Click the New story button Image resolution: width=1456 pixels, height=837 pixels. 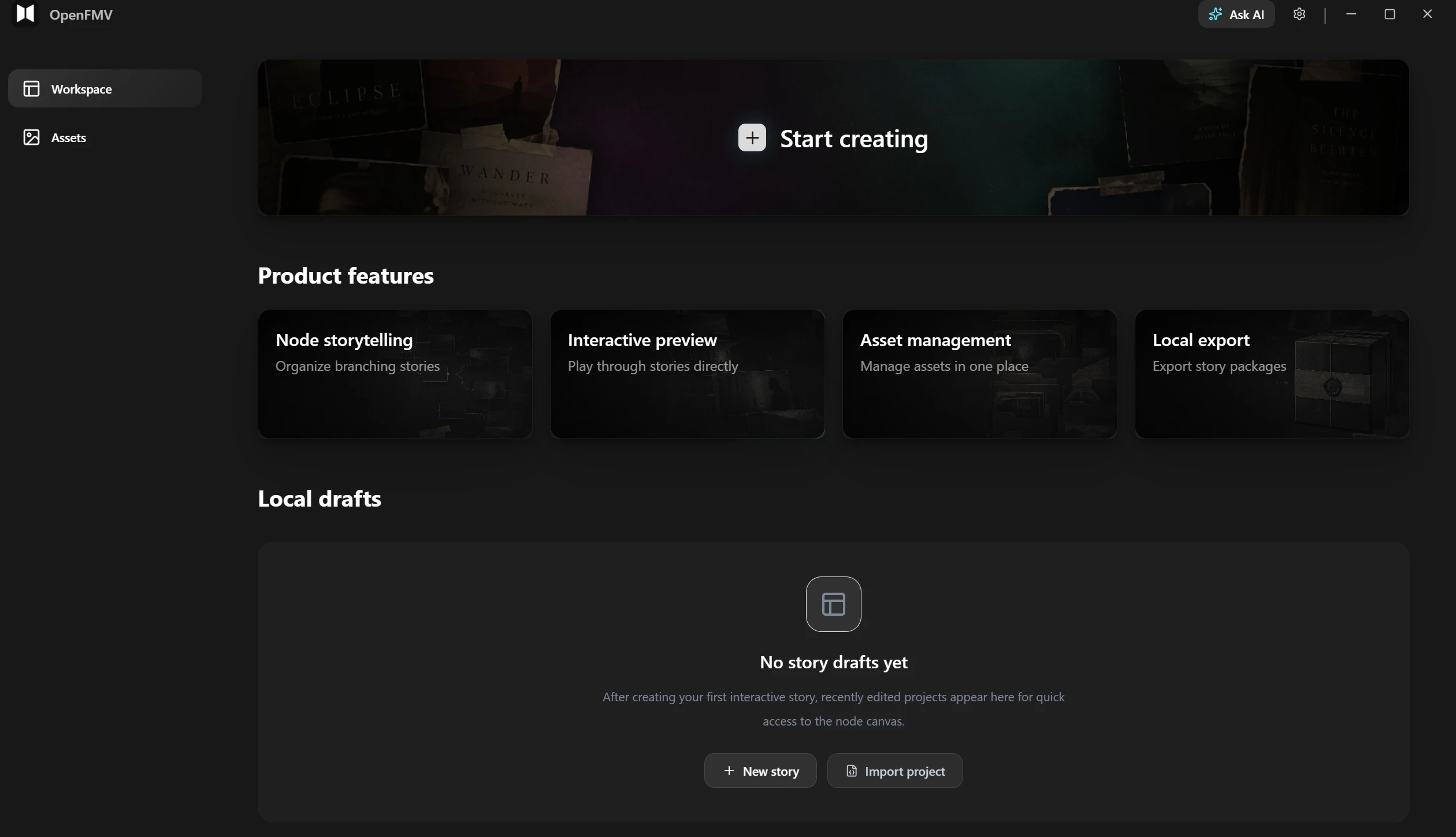760,771
